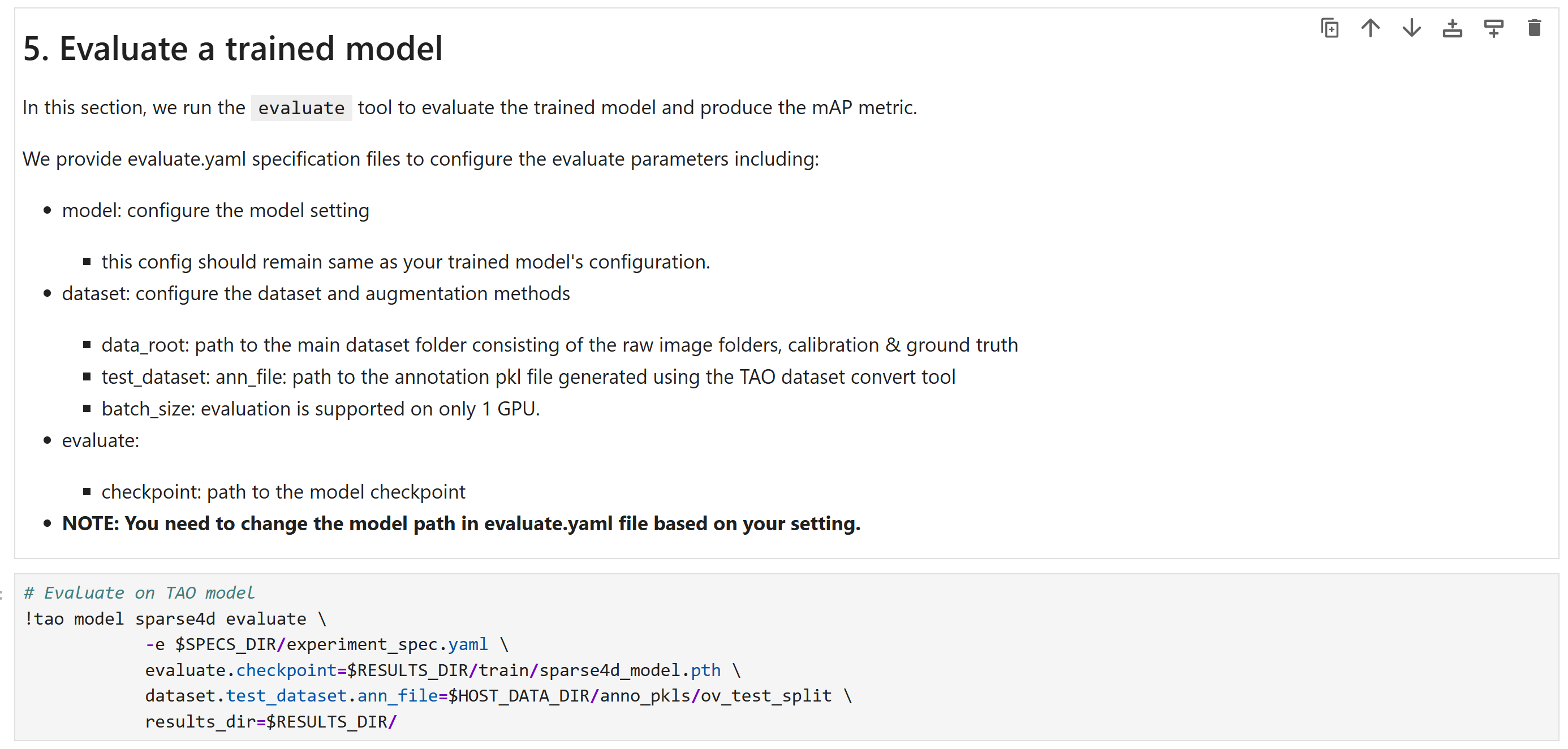1568x749 pixels.
Task: Click the "5. Evaluate a trained model" heading
Action: (x=232, y=49)
